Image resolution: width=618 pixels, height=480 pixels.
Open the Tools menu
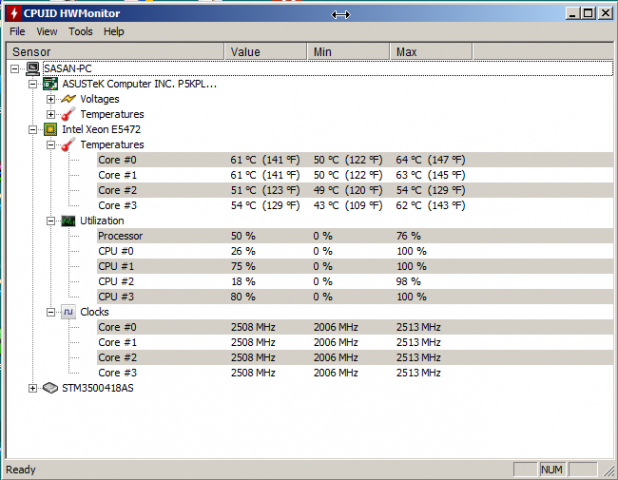click(x=80, y=31)
